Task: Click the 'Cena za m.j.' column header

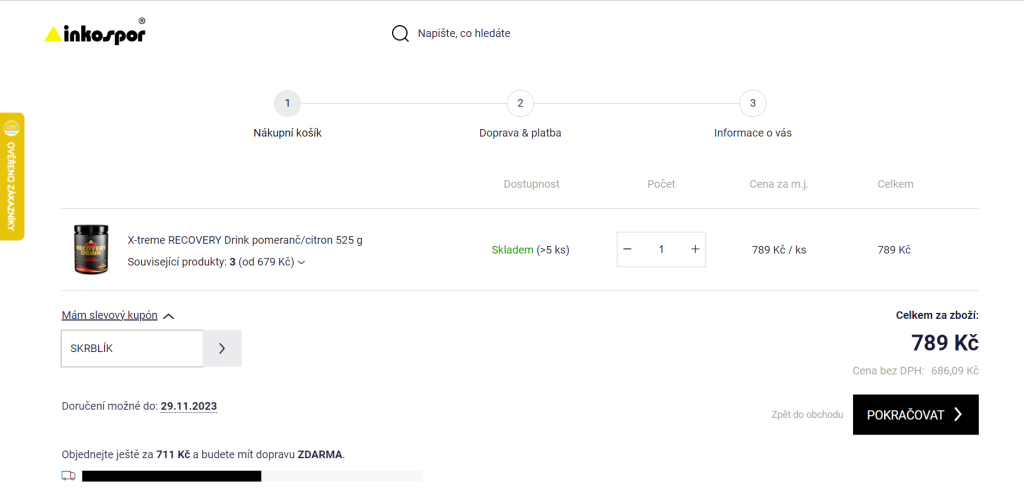Action: pos(779,184)
